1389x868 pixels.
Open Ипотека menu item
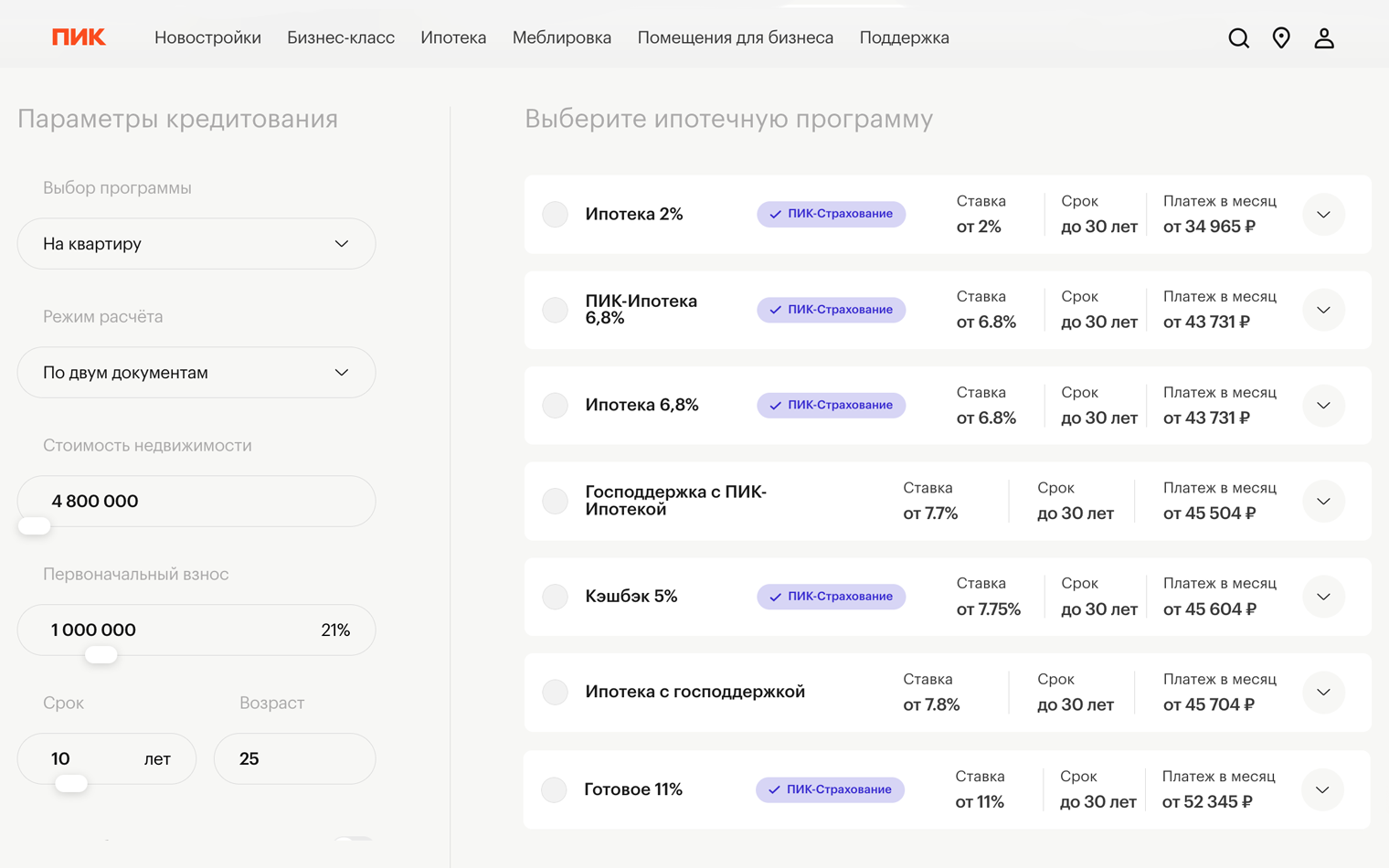[x=453, y=37]
